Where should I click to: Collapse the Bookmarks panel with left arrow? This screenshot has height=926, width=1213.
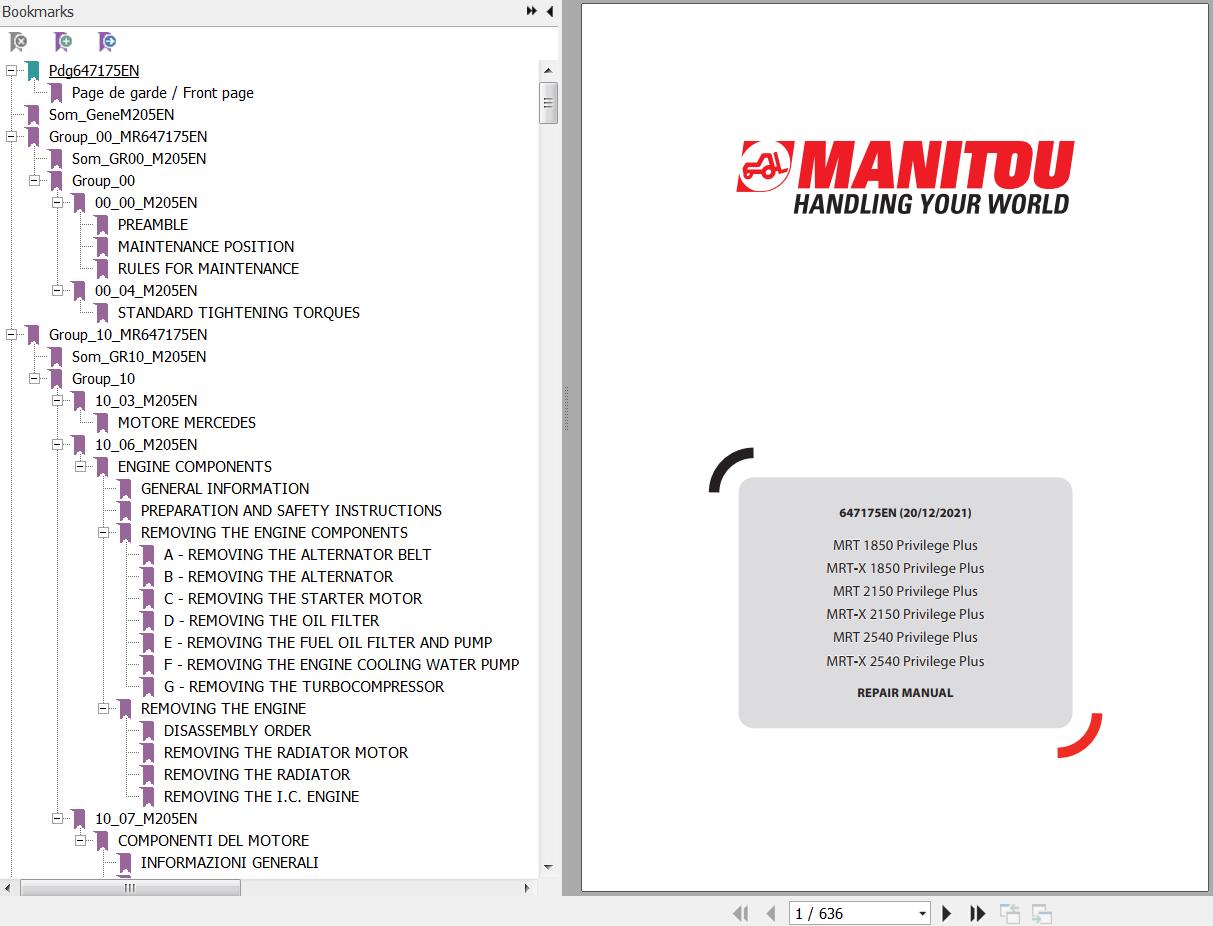(x=549, y=11)
